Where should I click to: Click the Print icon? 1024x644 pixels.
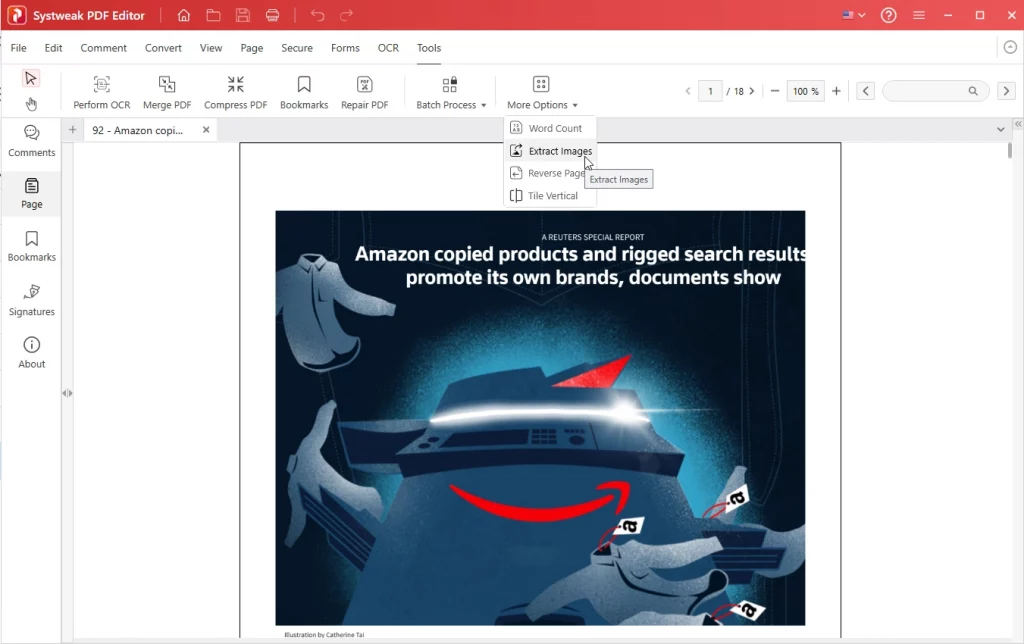[272, 15]
